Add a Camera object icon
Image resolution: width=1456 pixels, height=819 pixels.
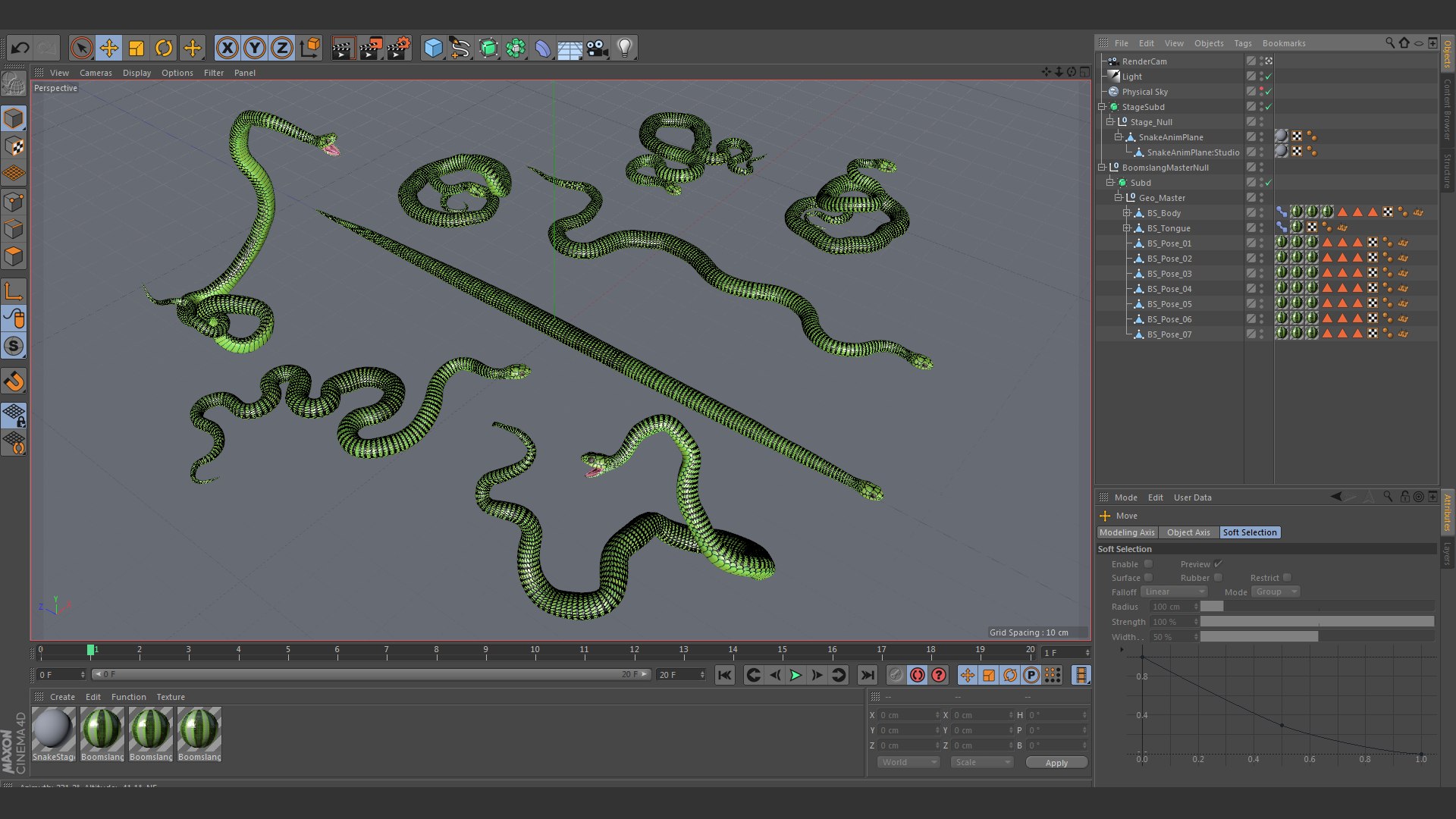[x=598, y=49]
